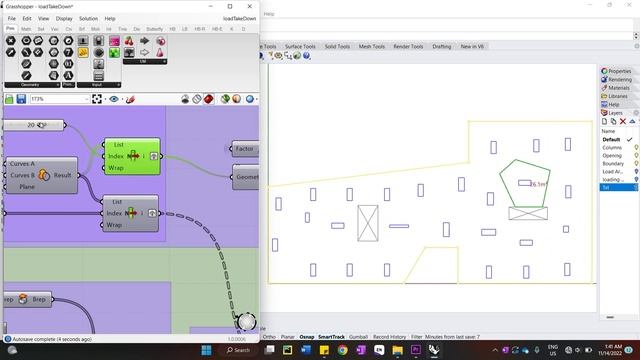
Task: Toggle the red shaded preview mode
Action: 209,99
